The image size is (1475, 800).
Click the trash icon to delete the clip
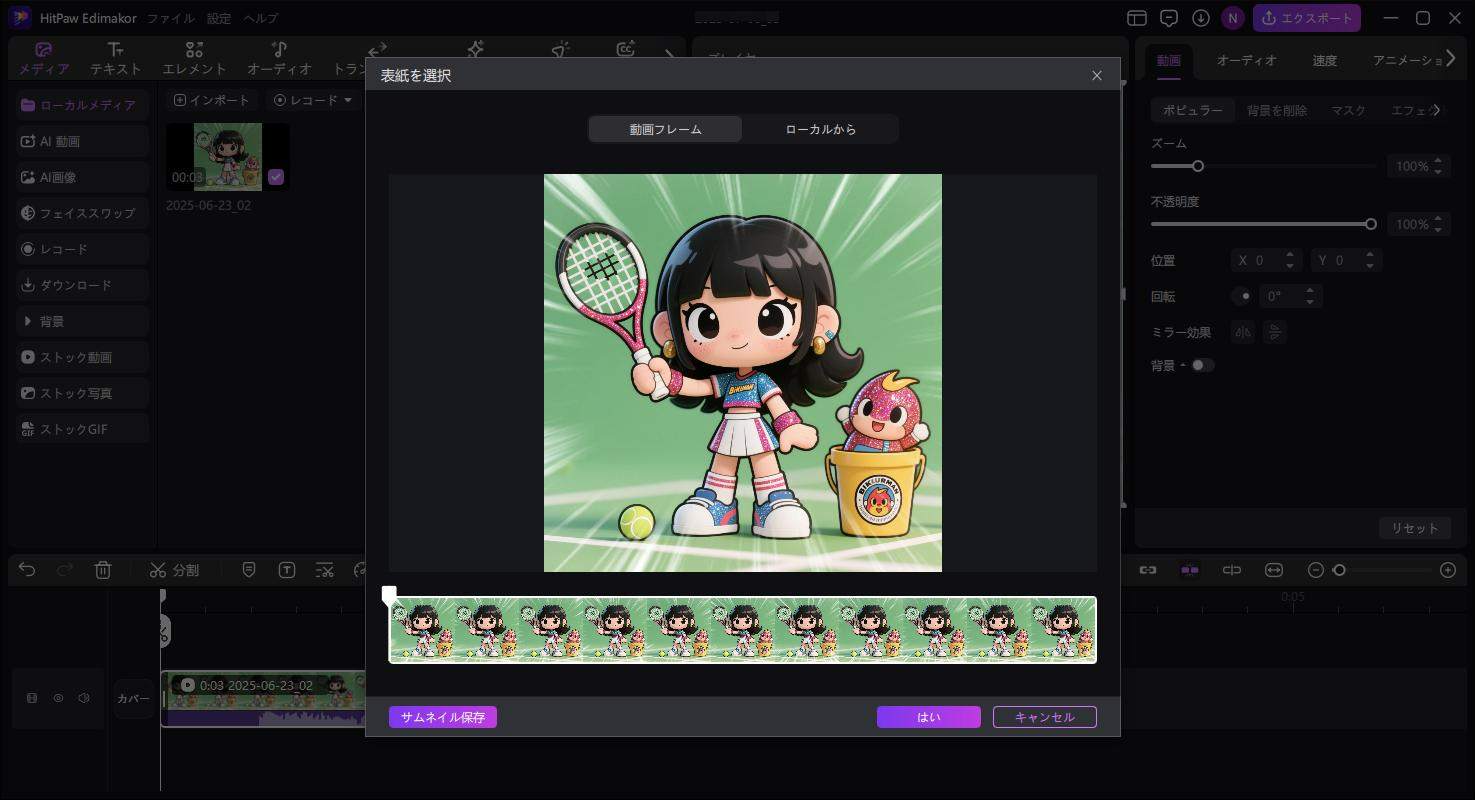pos(102,569)
